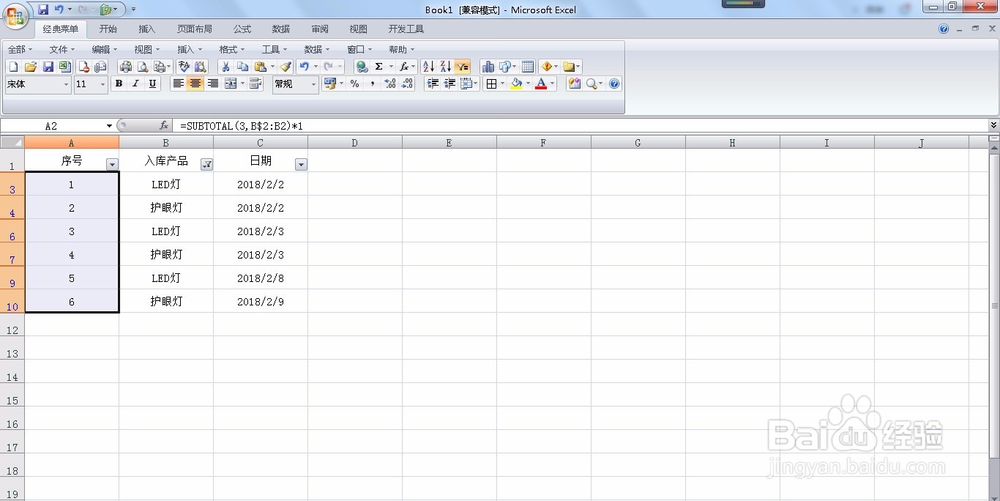Open the 日期 column filter dropdown
This screenshot has height=501, width=1000.
click(x=301, y=164)
